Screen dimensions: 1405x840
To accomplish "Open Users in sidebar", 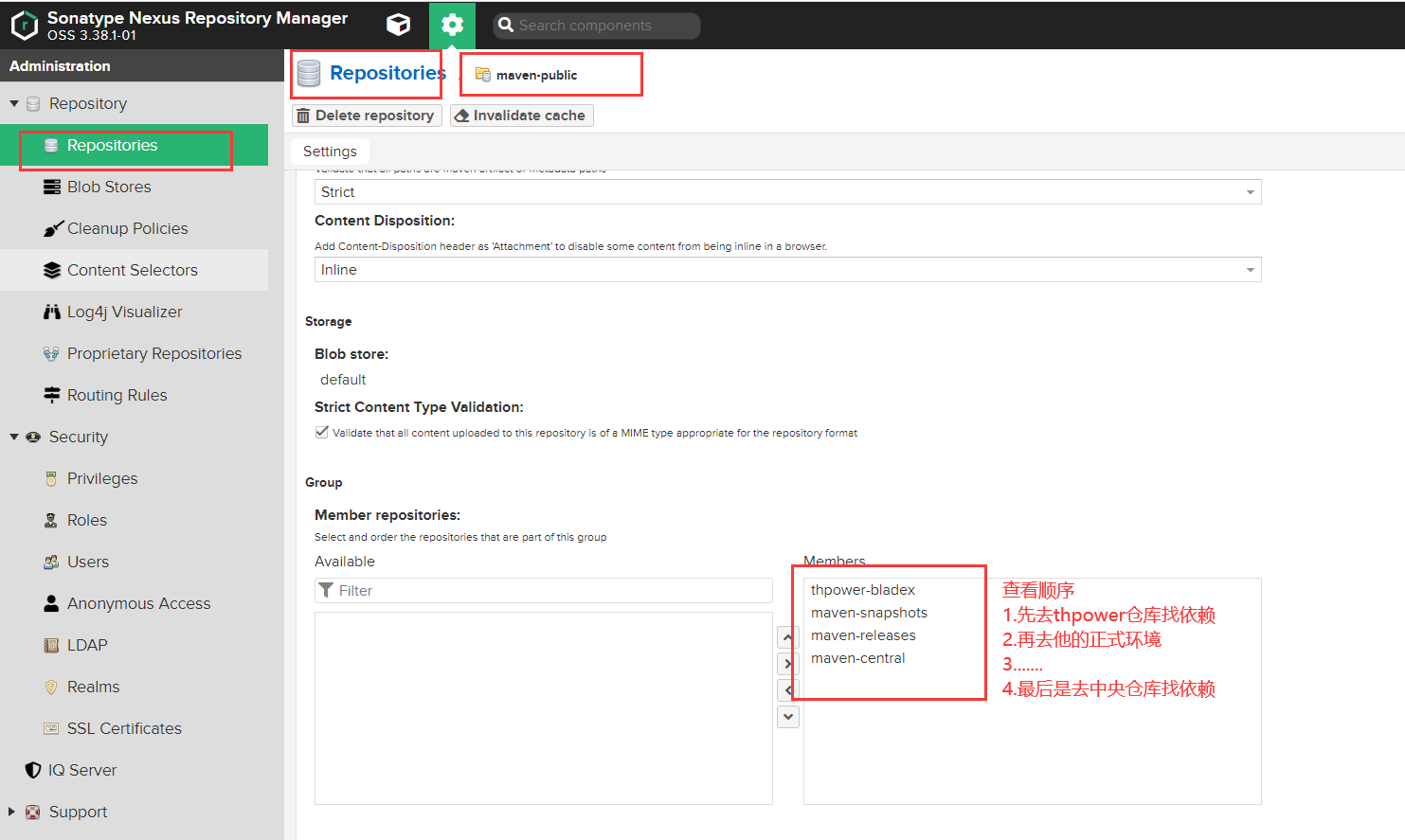I will point(134,562).
